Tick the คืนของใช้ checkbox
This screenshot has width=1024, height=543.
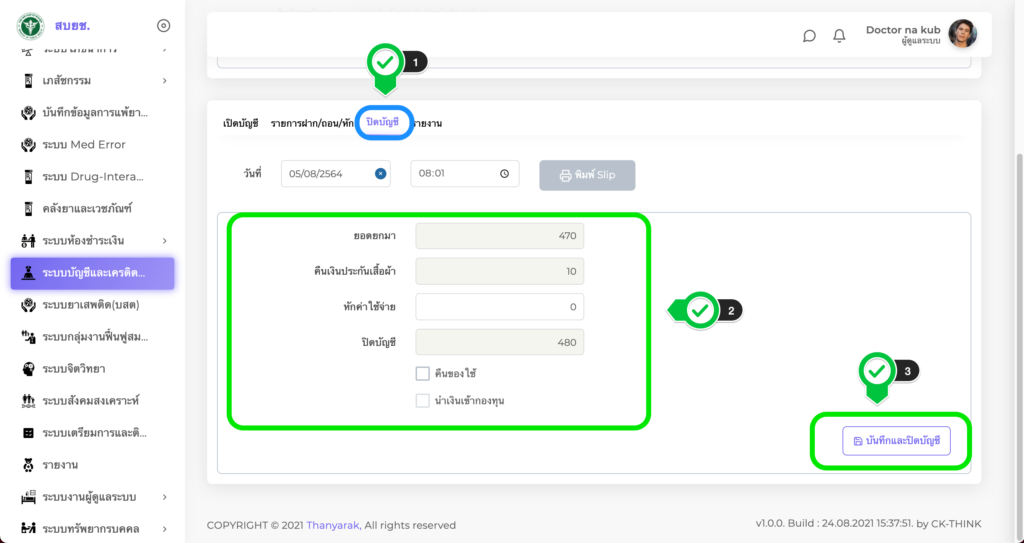coord(422,373)
